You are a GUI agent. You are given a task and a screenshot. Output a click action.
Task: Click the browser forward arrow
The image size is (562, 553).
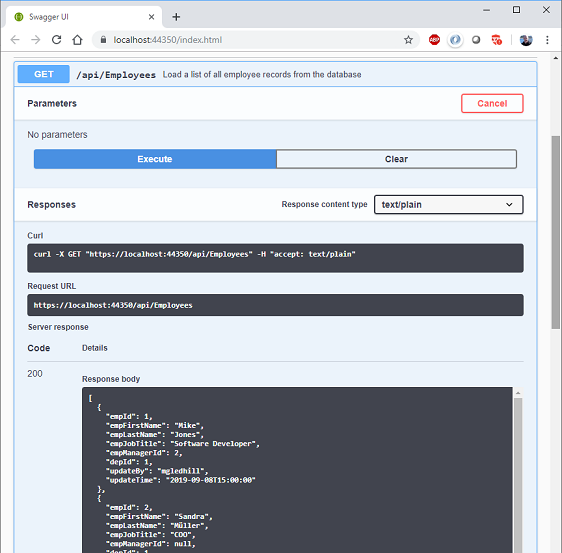tap(36, 40)
